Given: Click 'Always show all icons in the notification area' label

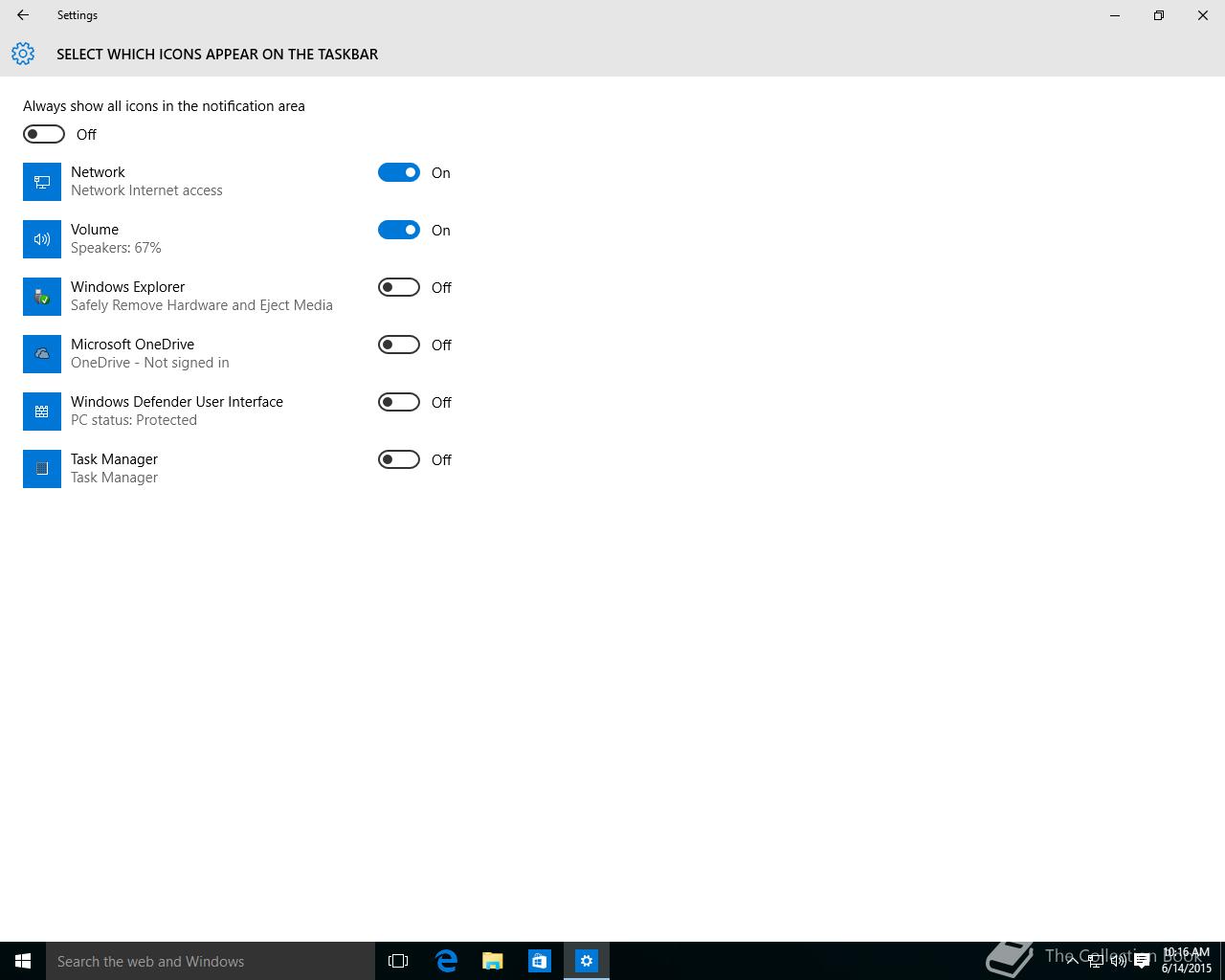Looking at the screenshot, I should (x=164, y=106).
